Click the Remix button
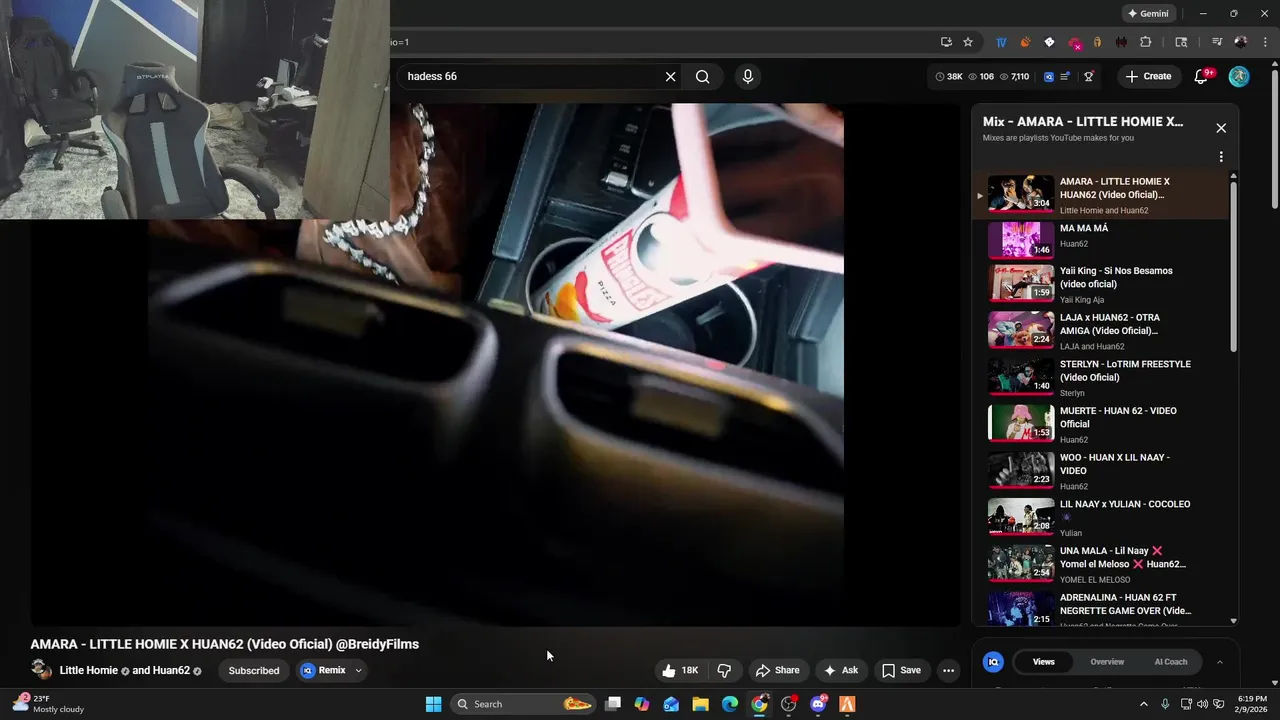The height and width of the screenshot is (720, 1280). tap(323, 670)
